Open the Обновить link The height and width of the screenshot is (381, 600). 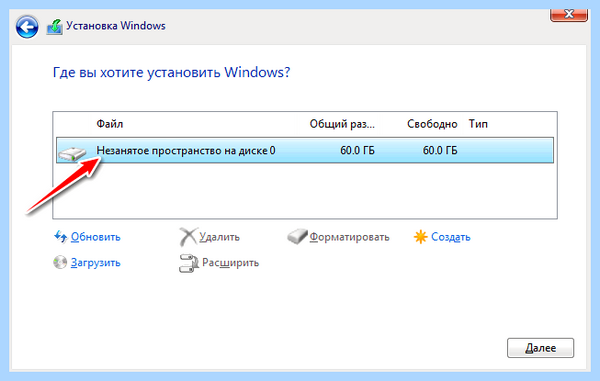coord(96,237)
